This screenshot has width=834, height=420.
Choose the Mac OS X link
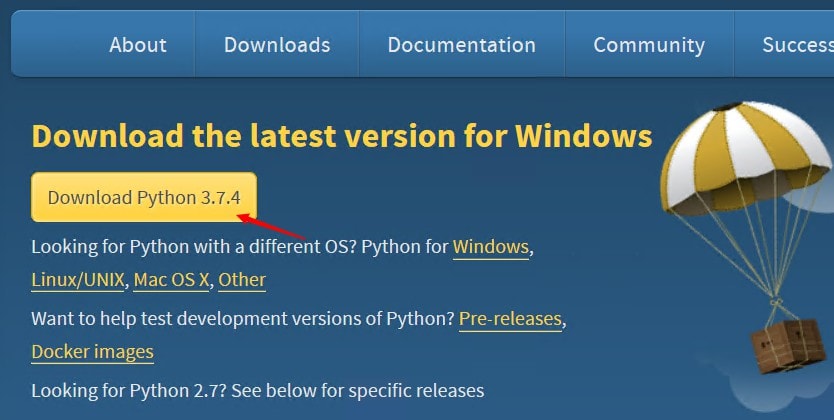pyautogui.click(x=171, y=280)
